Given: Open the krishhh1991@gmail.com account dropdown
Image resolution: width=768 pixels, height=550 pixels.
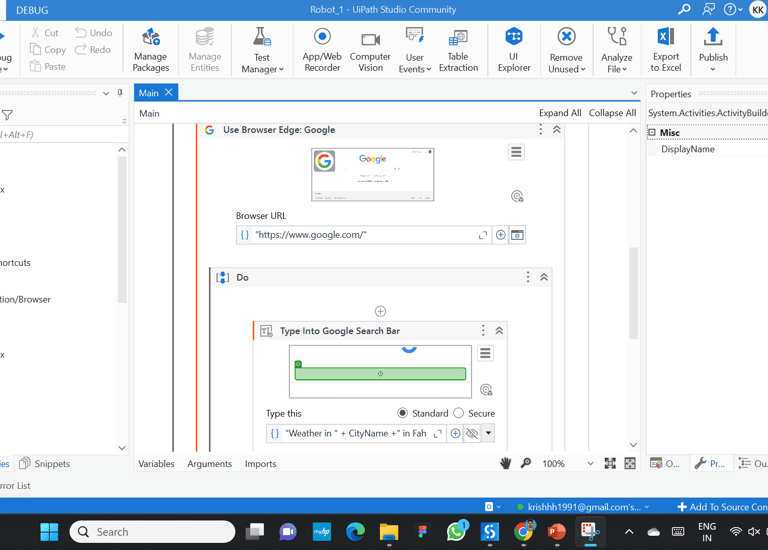Looking at the screenshot, I should 583,507.
